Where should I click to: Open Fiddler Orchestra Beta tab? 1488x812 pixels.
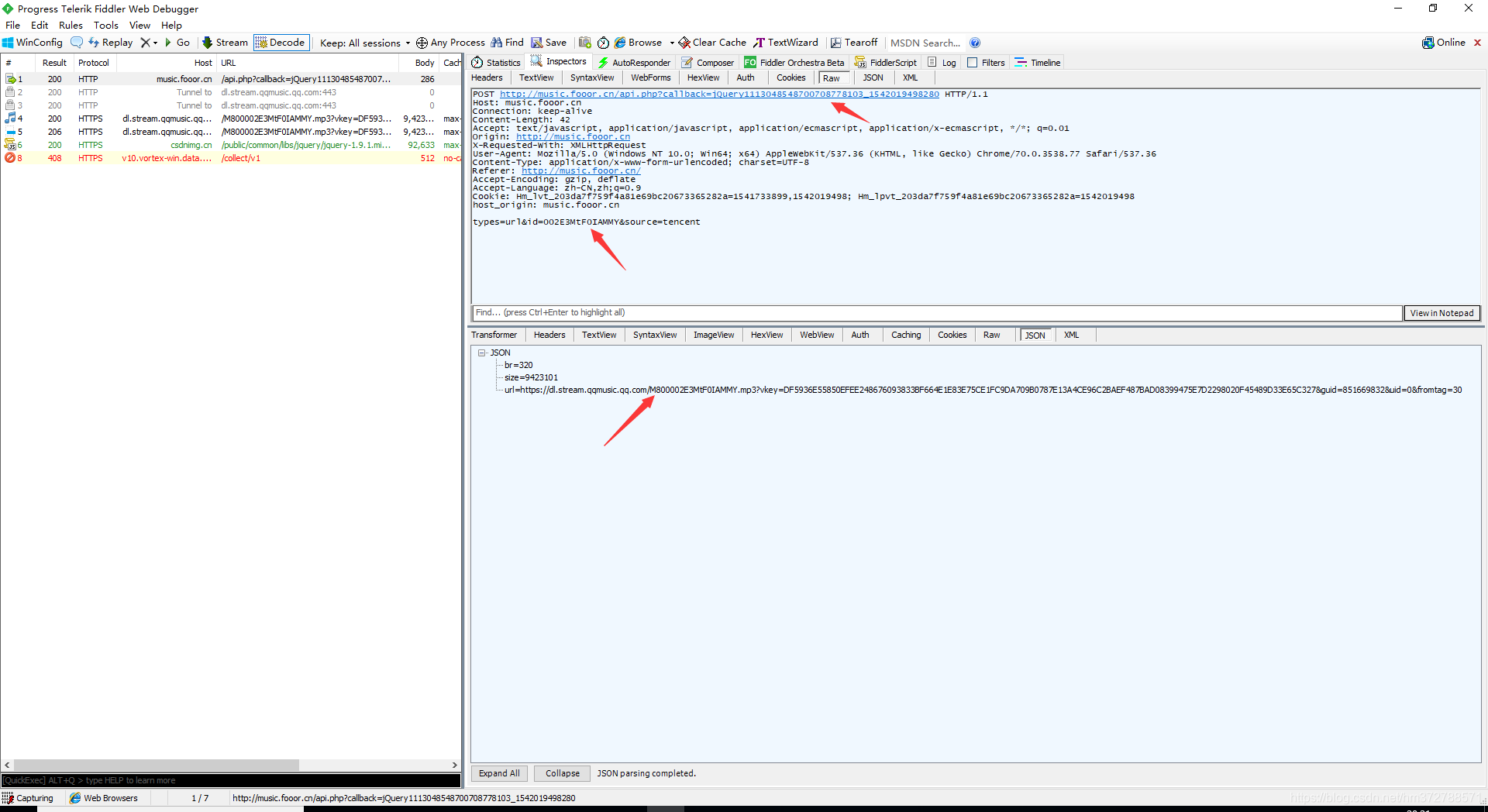tap(794, 63)
